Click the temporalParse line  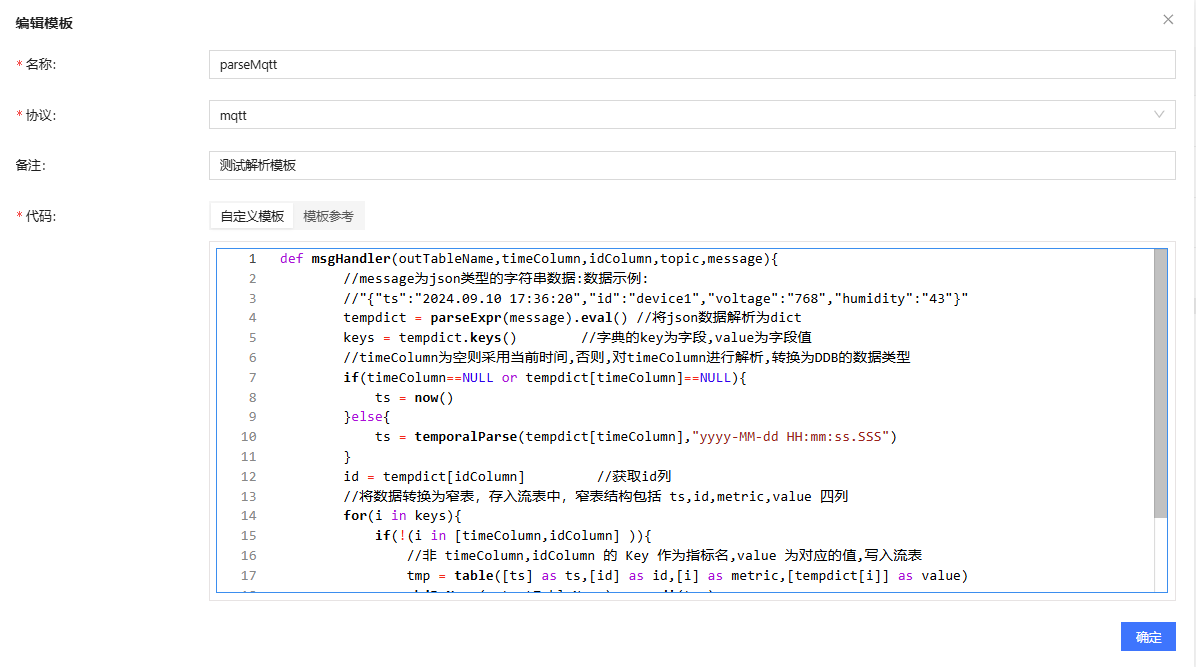(635, 437)
